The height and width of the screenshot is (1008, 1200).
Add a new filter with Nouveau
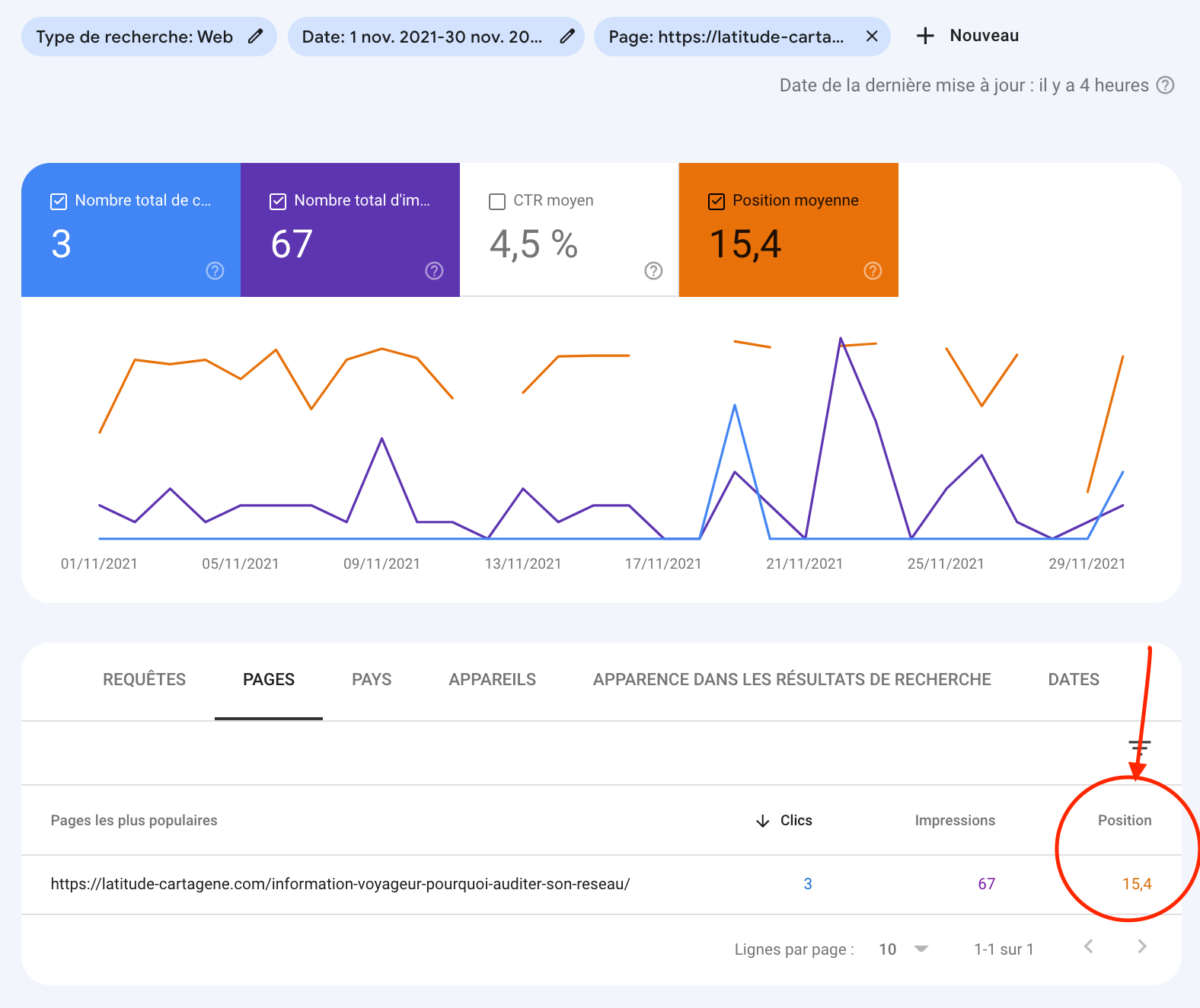968,36
